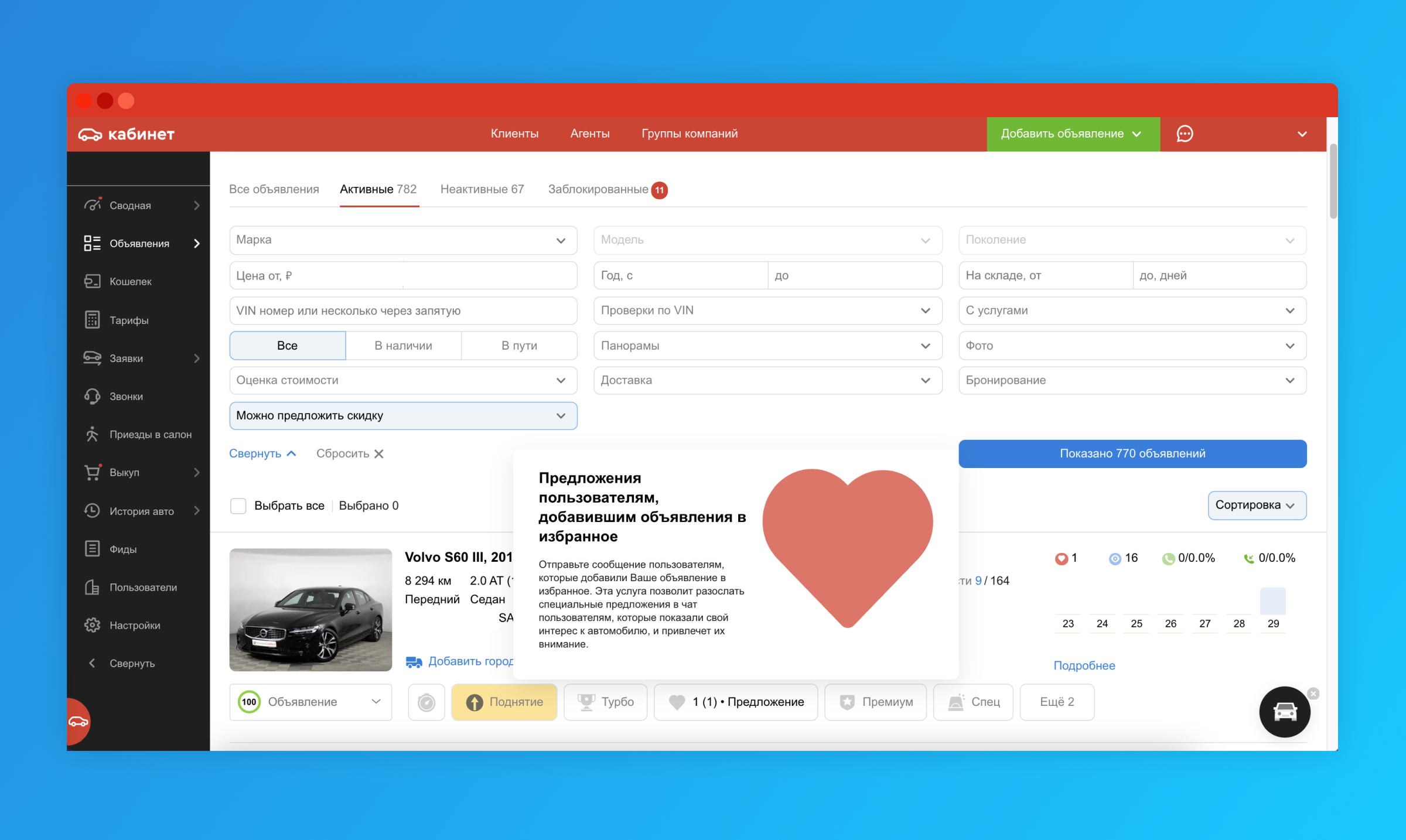This screenshot has width=1406, height=840.
Task: Click the day 29 bar in views chart
Action: tap(1273, 602)
